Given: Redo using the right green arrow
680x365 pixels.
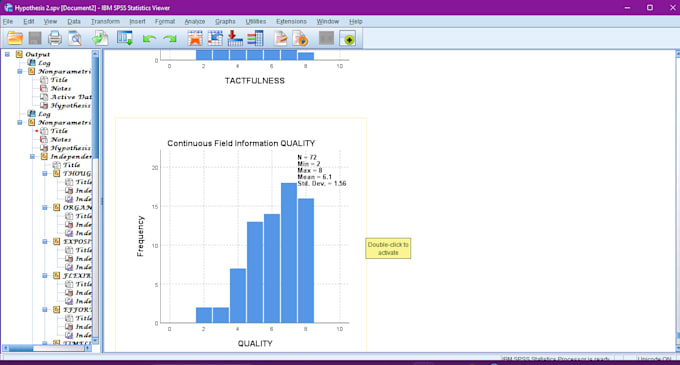Looking at the screenshot, I should (170, 39).
